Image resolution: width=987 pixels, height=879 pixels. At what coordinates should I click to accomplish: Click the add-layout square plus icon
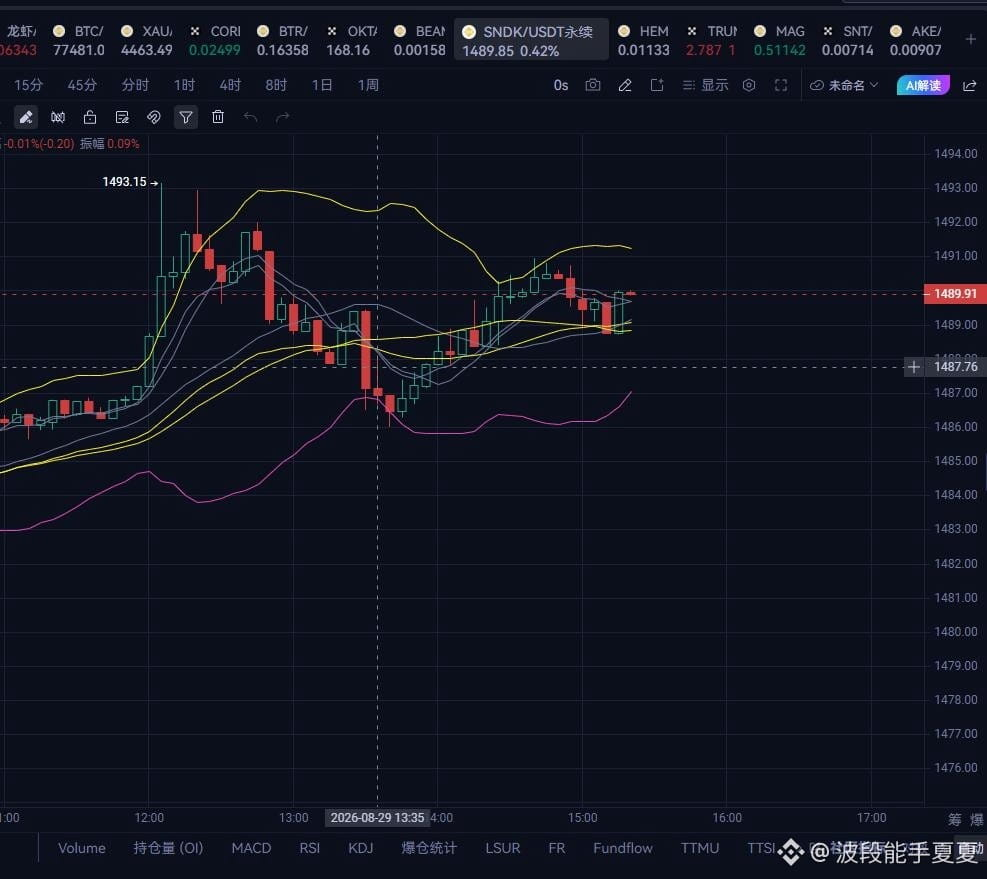click(x=657, y=85)
